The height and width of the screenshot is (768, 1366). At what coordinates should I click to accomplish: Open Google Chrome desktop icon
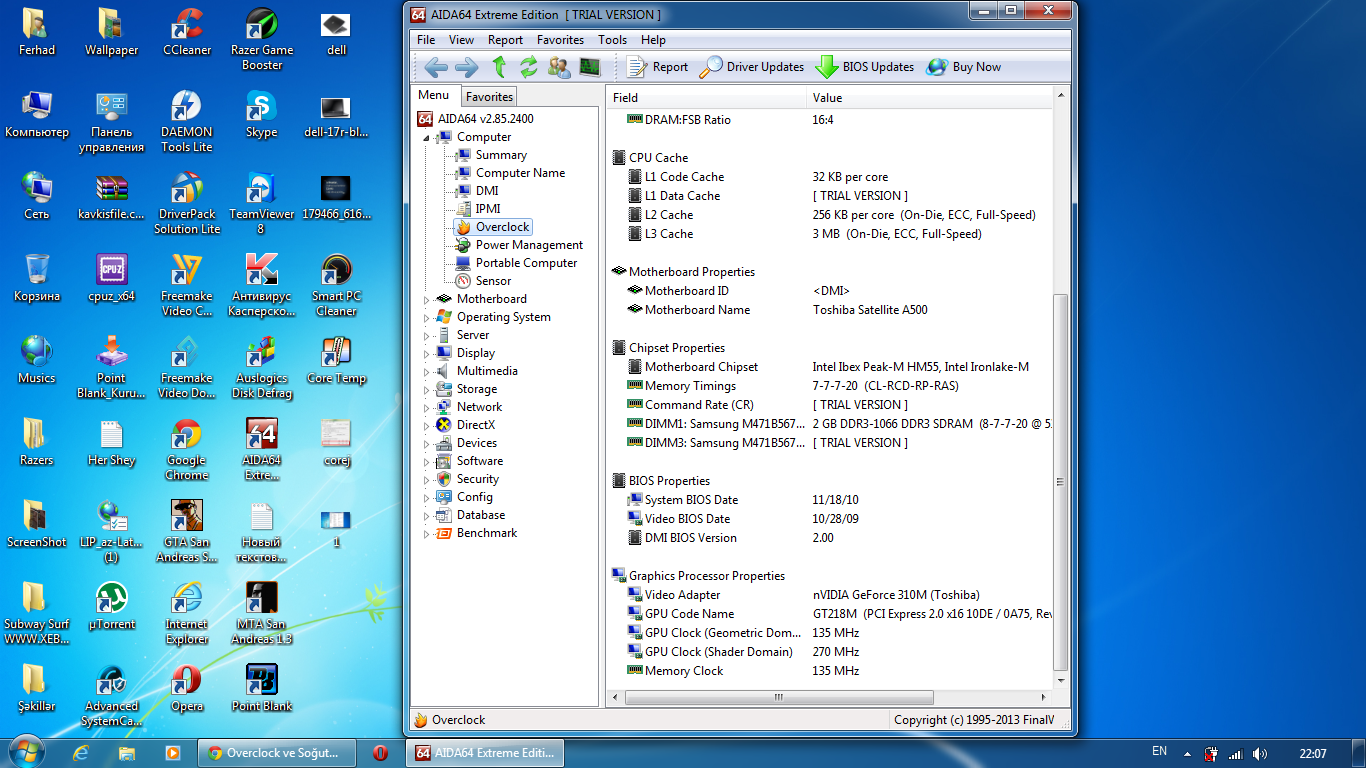click(187, 450)
